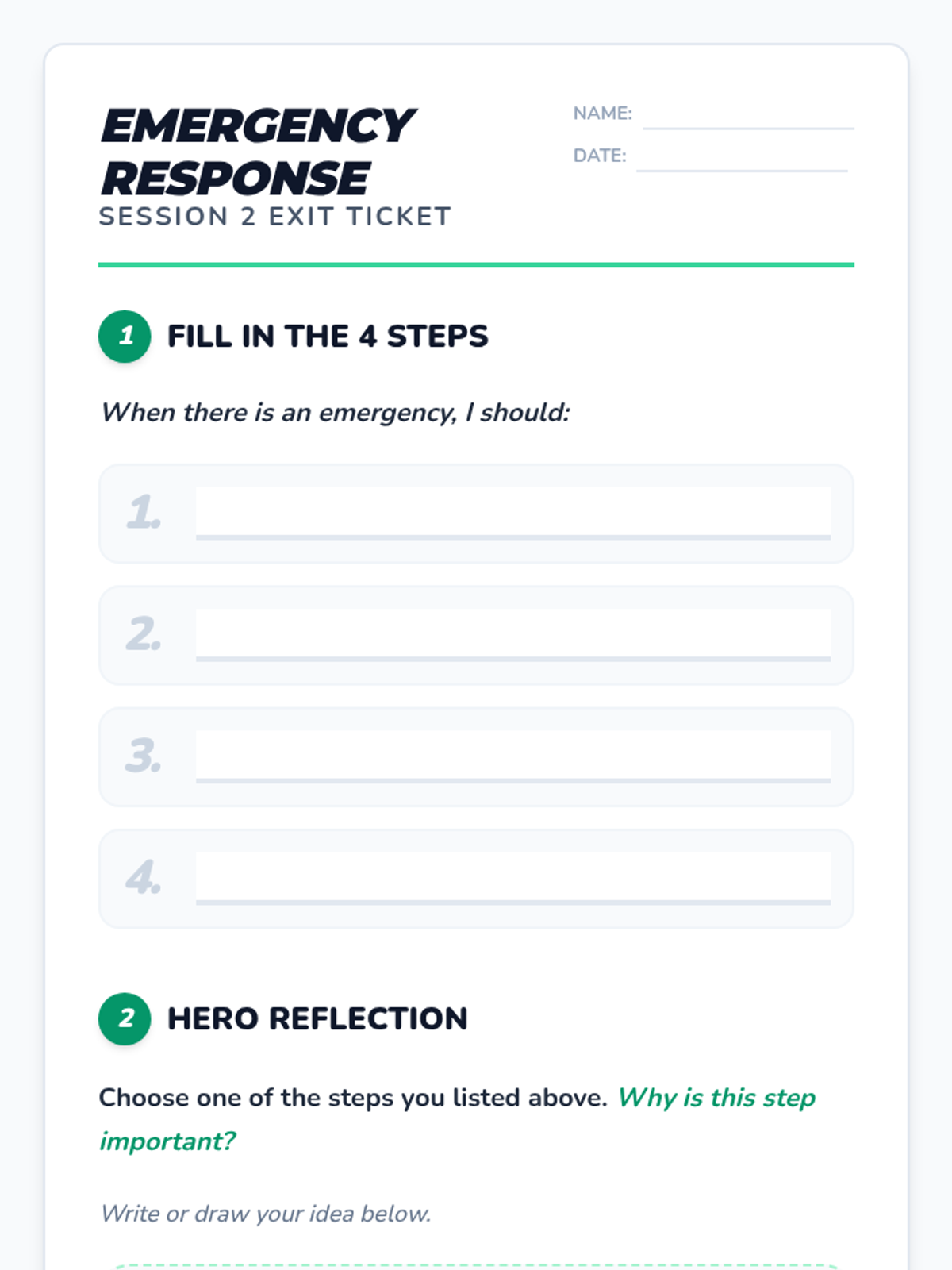The image size is (952, 1270).
Task: Click 'When there is an emergency' prompt
Action: (336, 413)
